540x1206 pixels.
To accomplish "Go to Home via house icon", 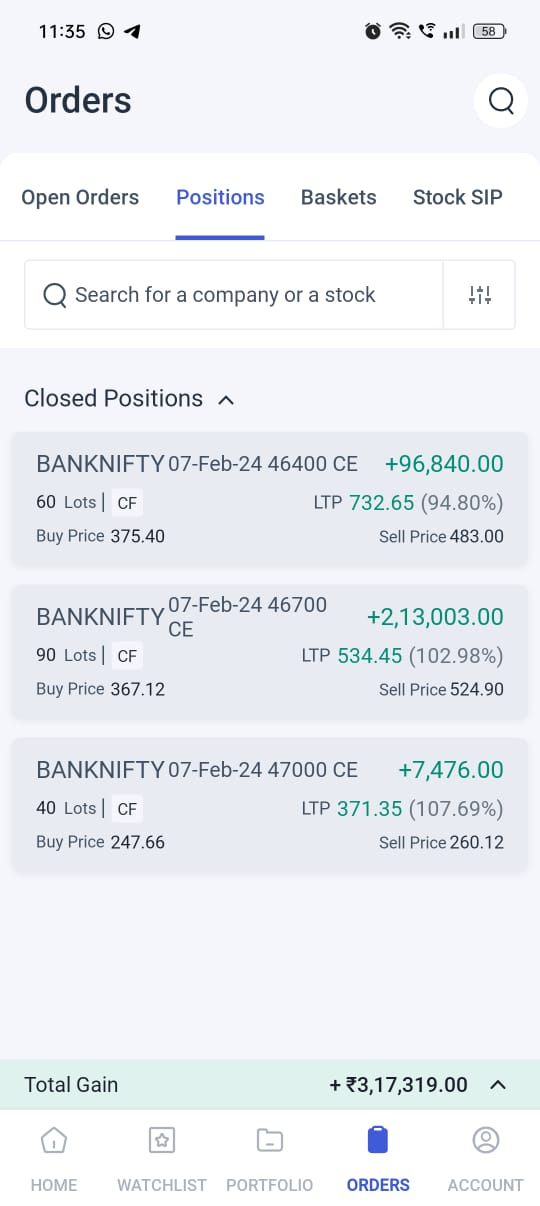I will click(x=54, y=1140).
